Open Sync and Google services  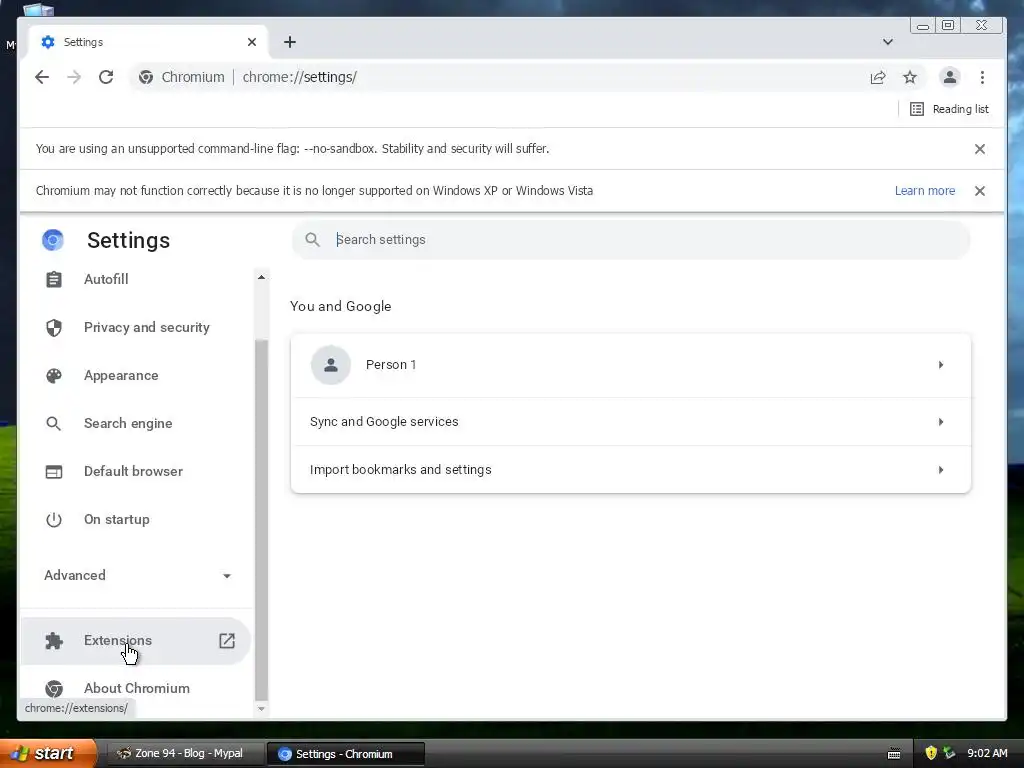coord(631,422)
